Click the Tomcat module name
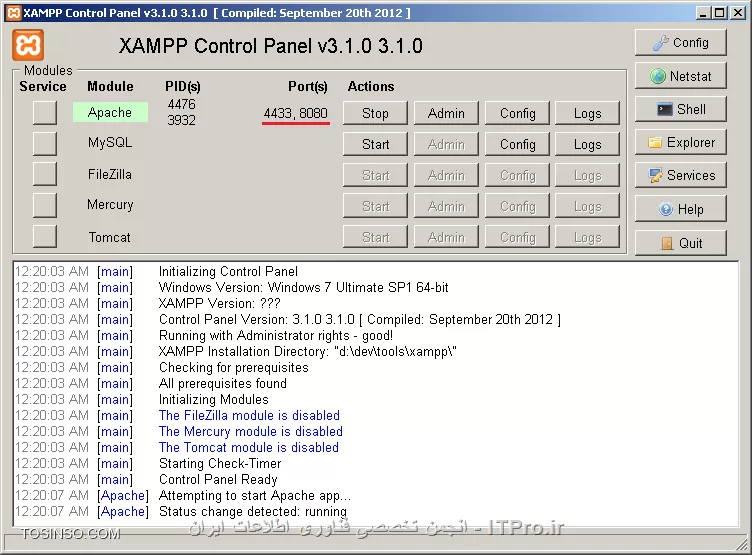The height and width of the screenshot is (555, 753). [109, 237]
